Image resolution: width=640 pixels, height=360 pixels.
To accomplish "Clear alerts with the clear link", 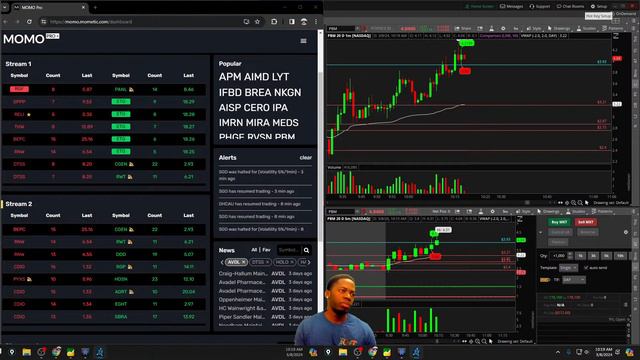I will click(305, 158).
